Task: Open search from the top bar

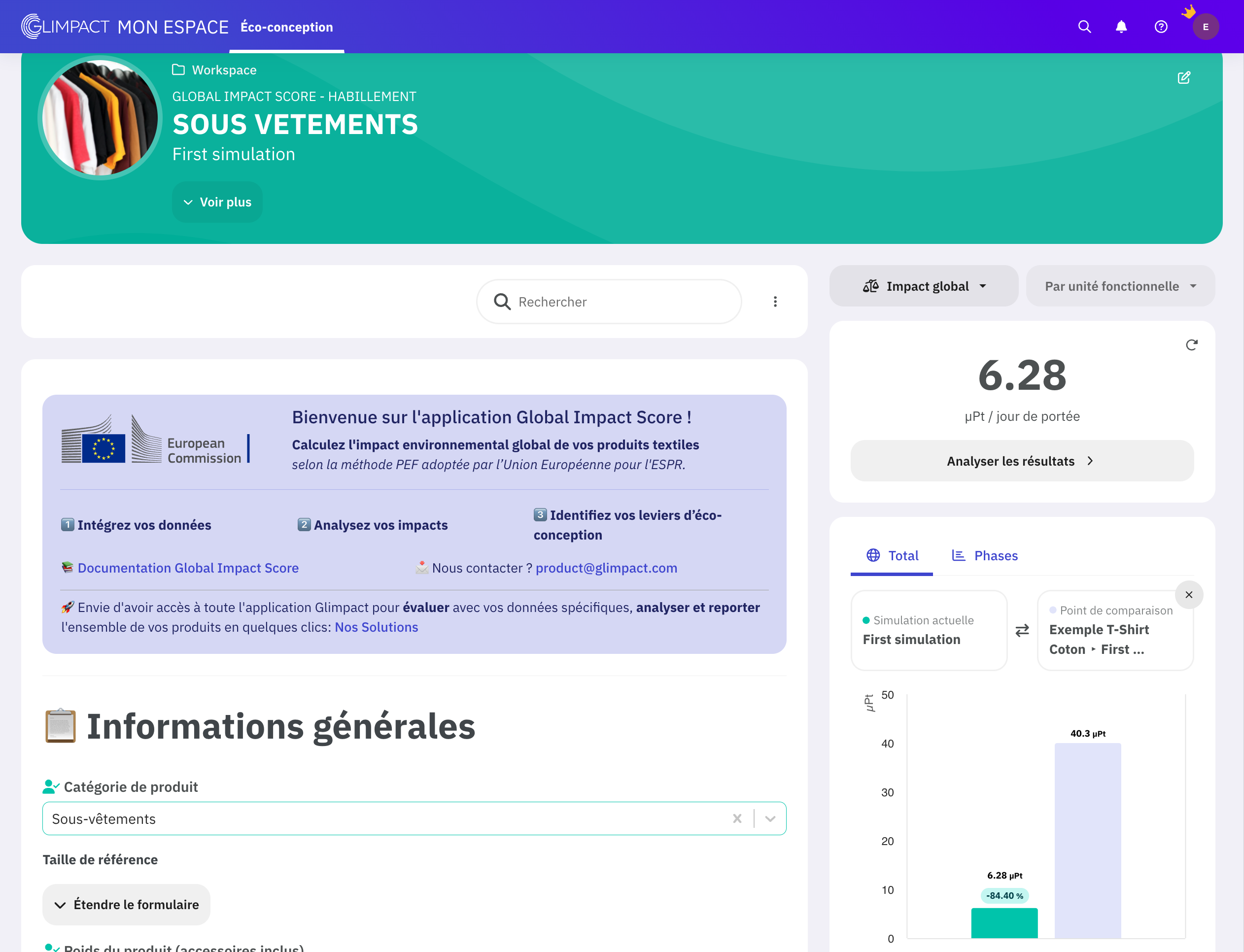Action: pyautogui.click(x=1084, y=27)
